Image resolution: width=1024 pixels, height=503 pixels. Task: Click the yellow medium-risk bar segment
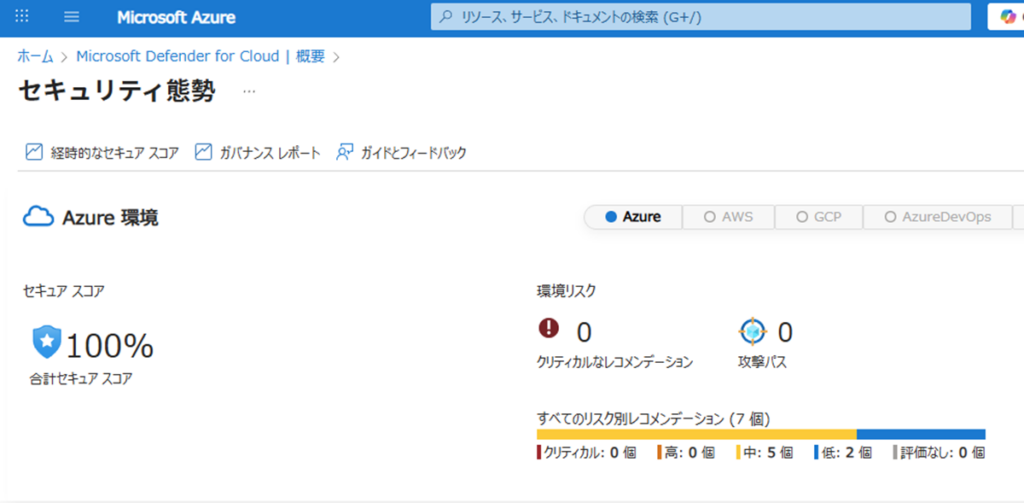(x=696, y=434)
